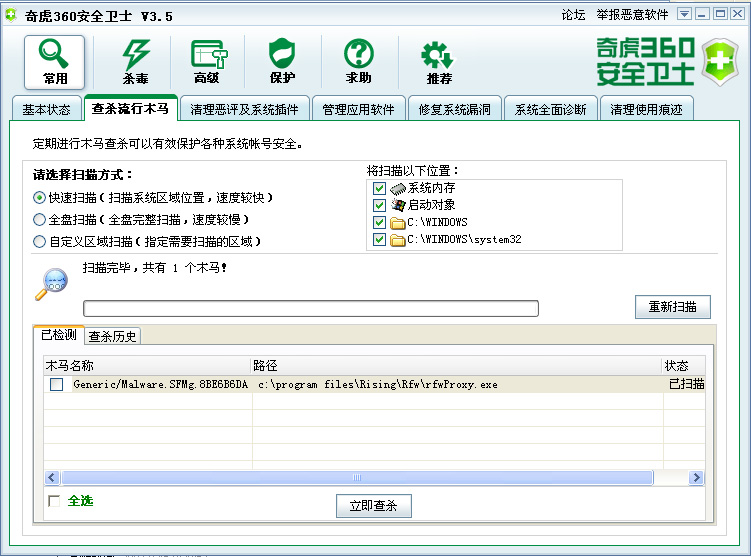Click the 重新扫描 rescan button
The image size is (751, 557).
[672, 307]
